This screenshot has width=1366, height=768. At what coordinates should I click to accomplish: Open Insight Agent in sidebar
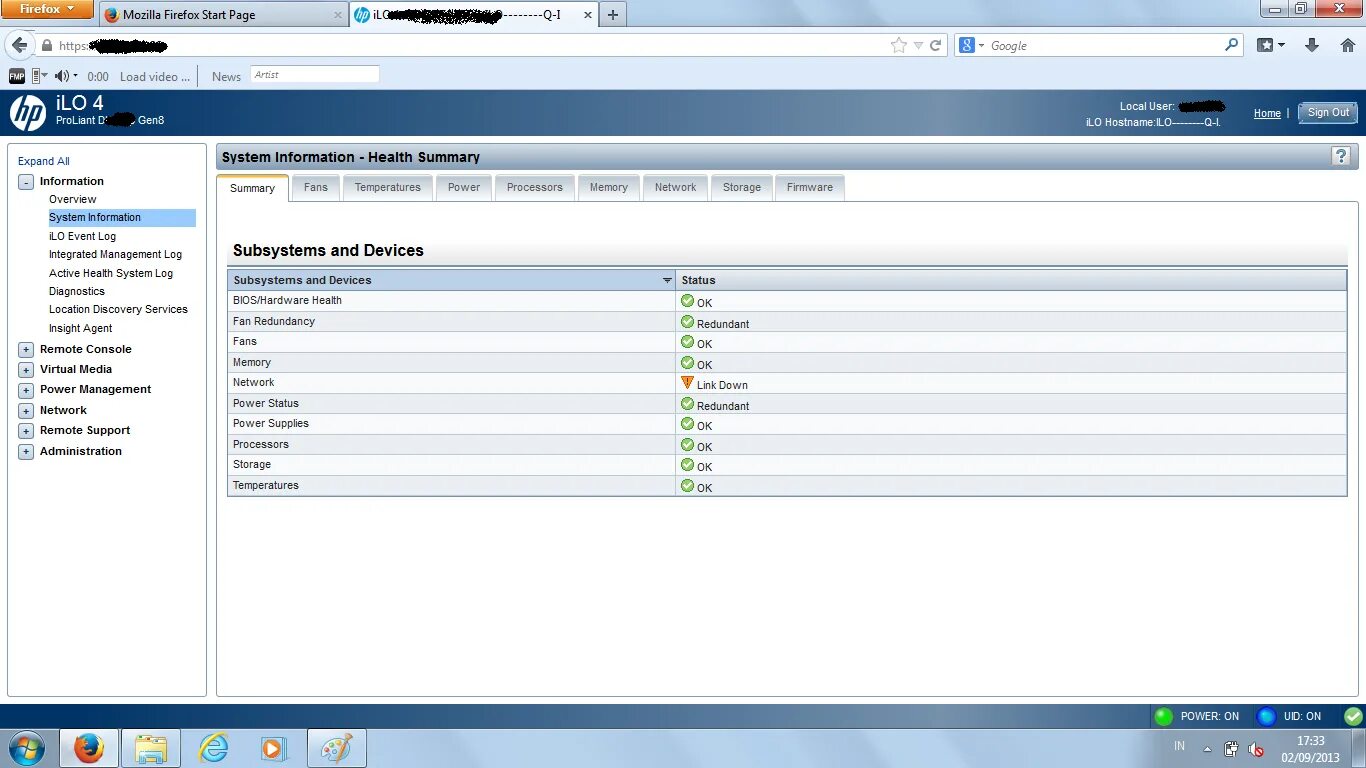click(x=80, y=328)
